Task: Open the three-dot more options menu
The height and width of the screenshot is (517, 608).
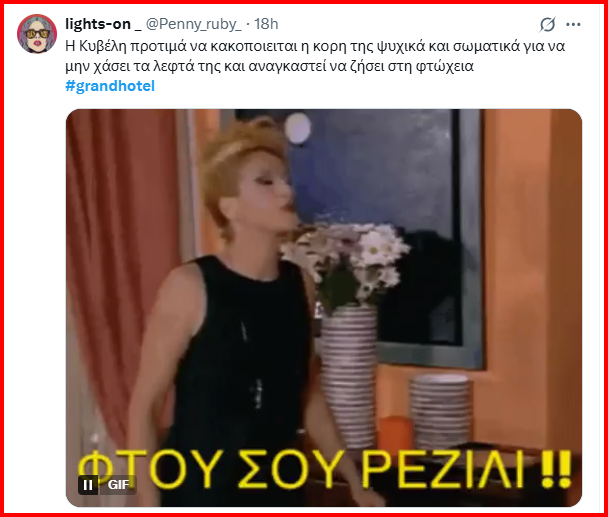Action: coord(573,24)
